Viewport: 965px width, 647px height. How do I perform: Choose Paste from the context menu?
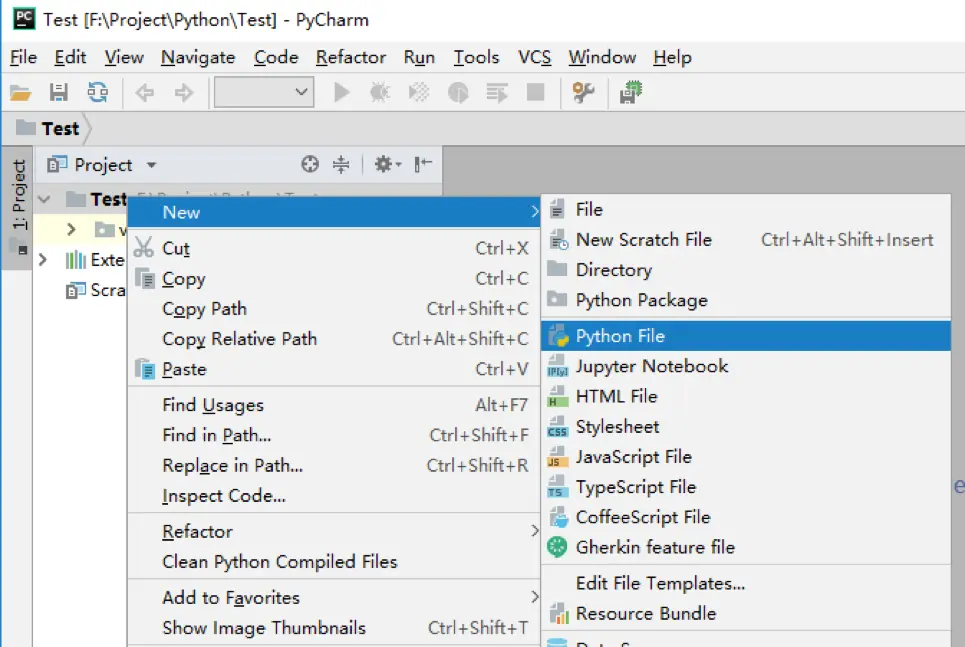(334, 369)
